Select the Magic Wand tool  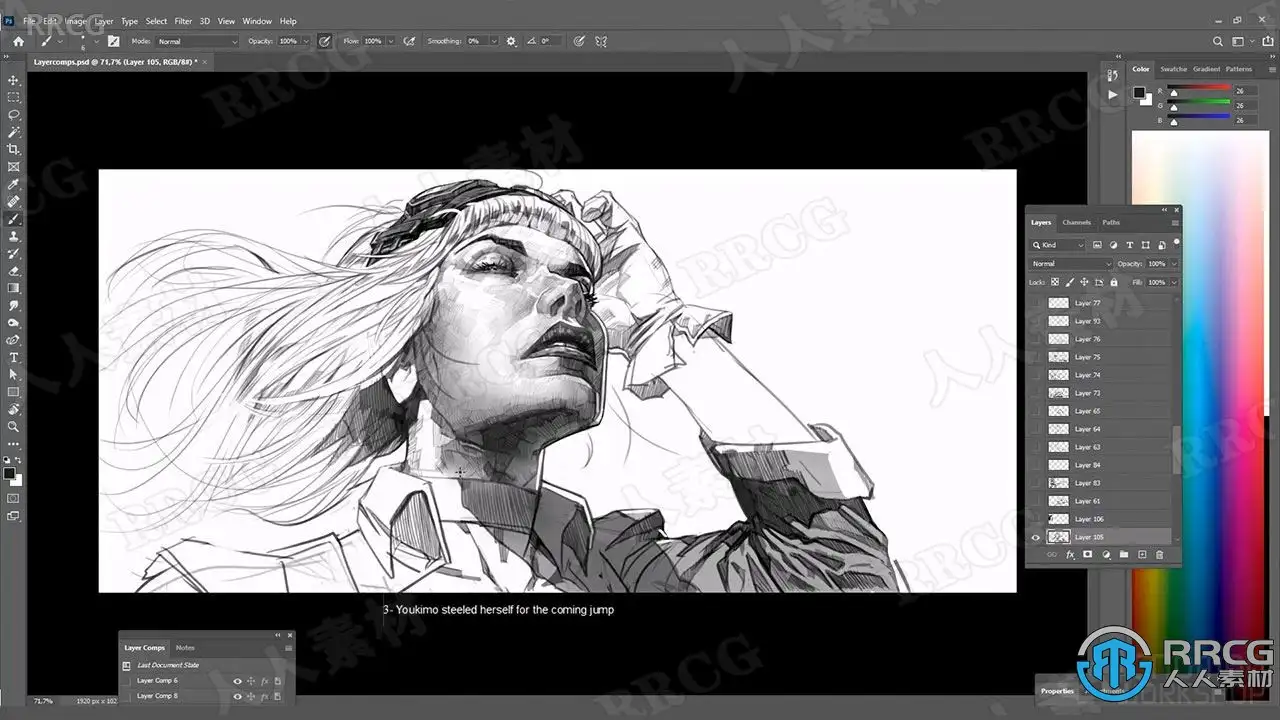(13, 132)
